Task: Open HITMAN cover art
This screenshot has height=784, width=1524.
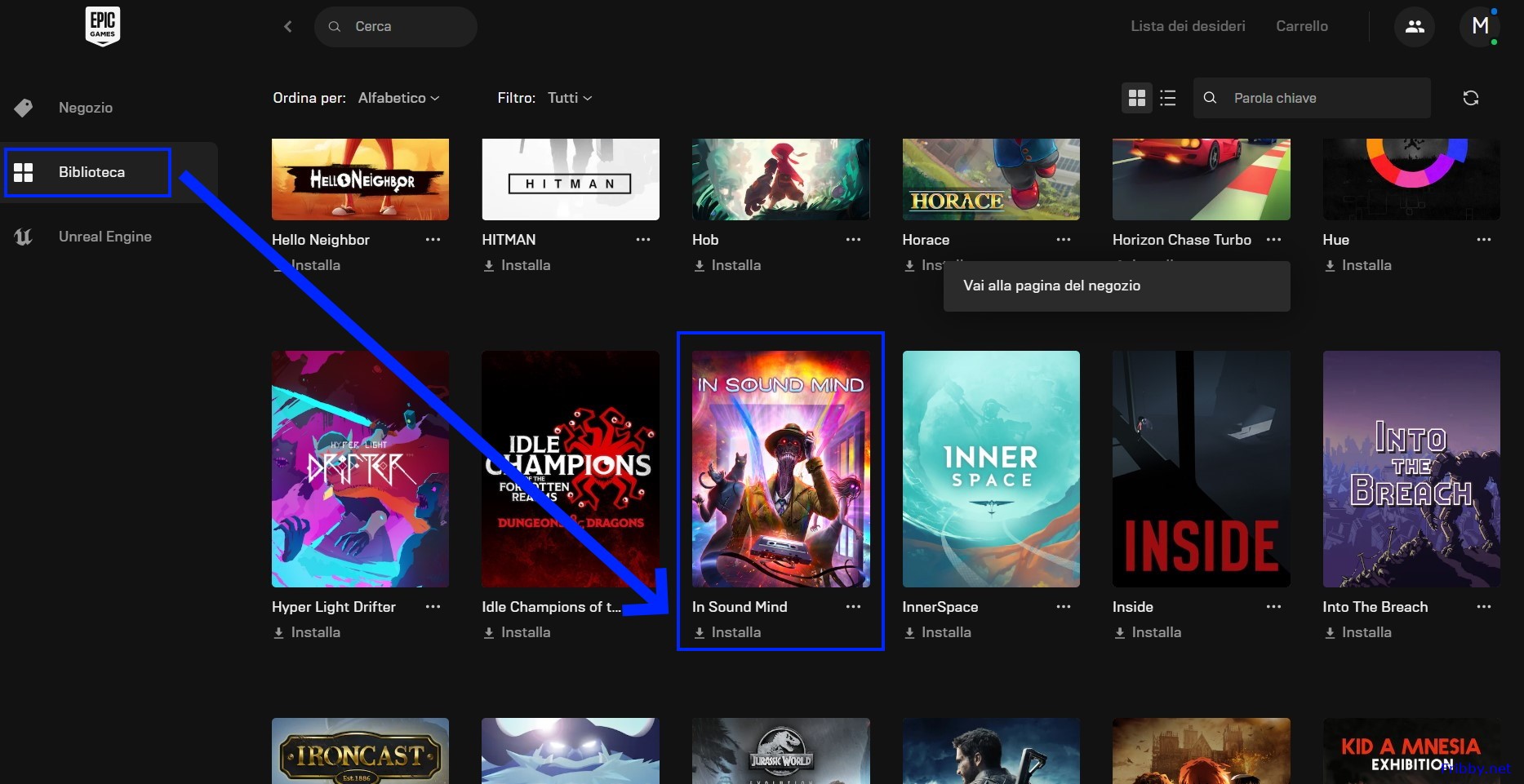Action: pyautogui.click(x=571, y=179)
